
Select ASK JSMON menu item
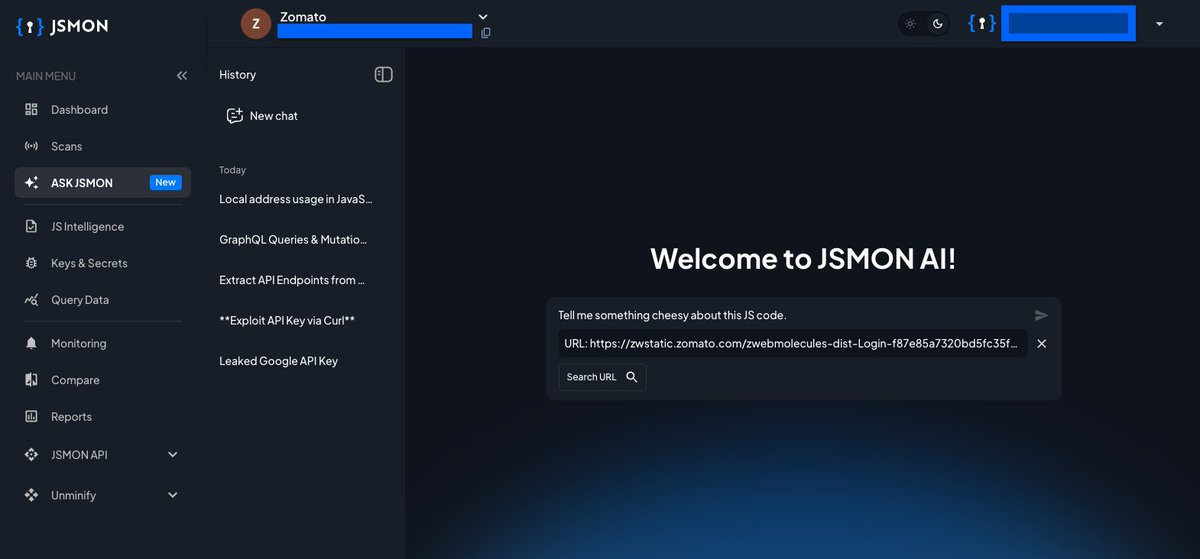point(102,183)
